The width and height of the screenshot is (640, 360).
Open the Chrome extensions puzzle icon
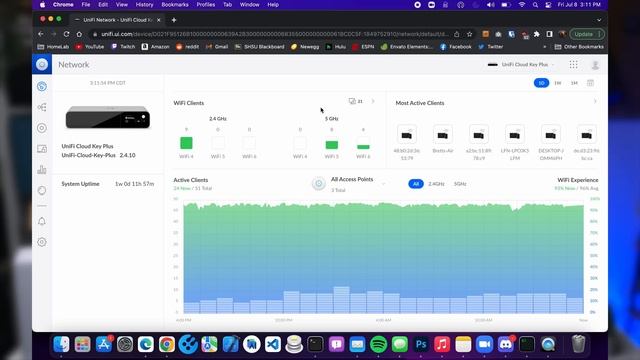click(x=537, y=34)
